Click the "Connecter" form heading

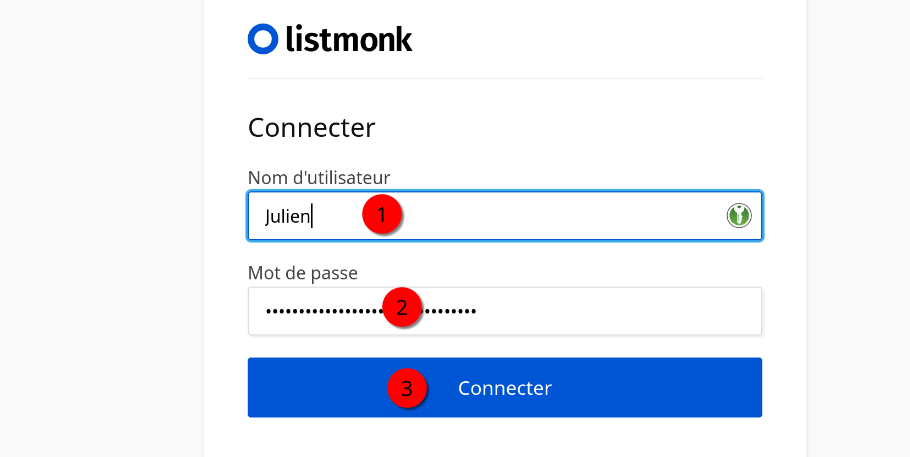click(x=311, y=128)
